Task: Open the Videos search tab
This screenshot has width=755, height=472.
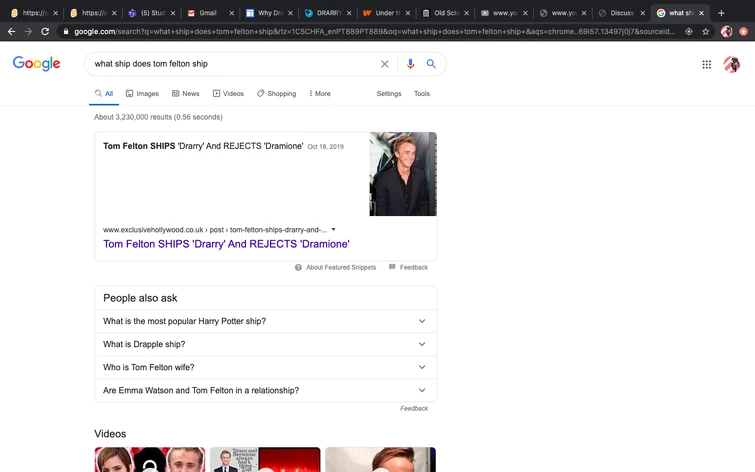Action: tap(228, 93)
